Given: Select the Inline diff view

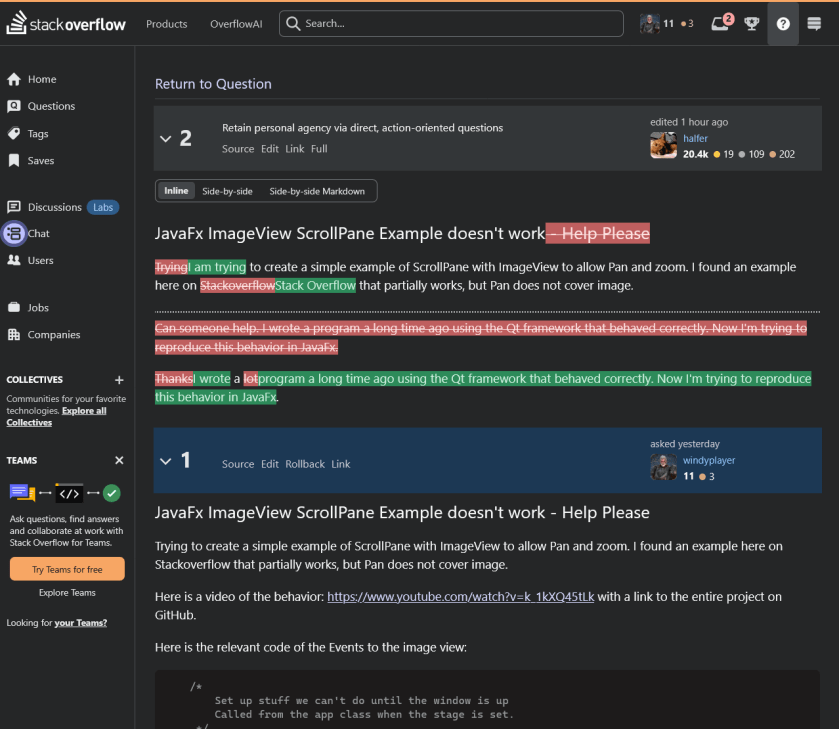Looking at the screenshot, I should click(x=176, y=191).
